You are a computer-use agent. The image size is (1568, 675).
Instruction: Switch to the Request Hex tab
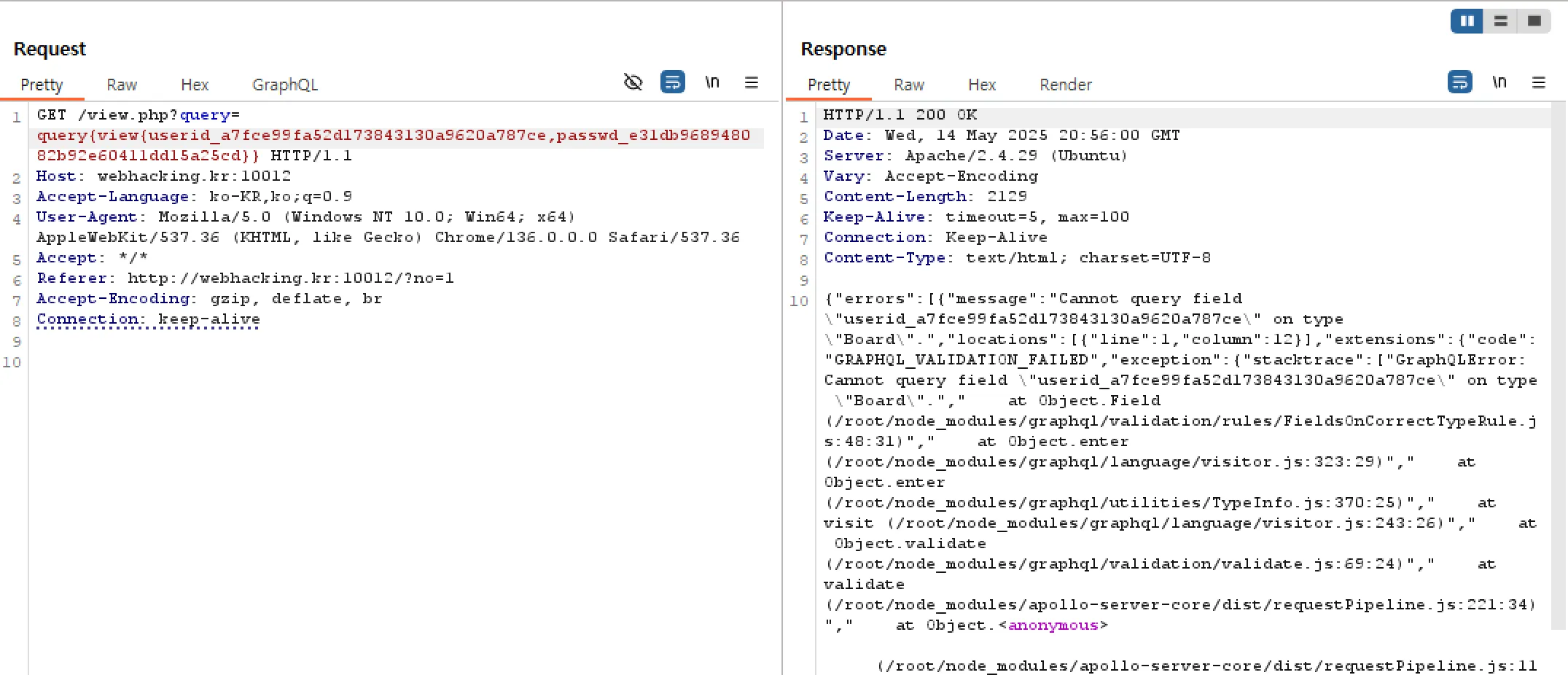(x=195, y=85)
